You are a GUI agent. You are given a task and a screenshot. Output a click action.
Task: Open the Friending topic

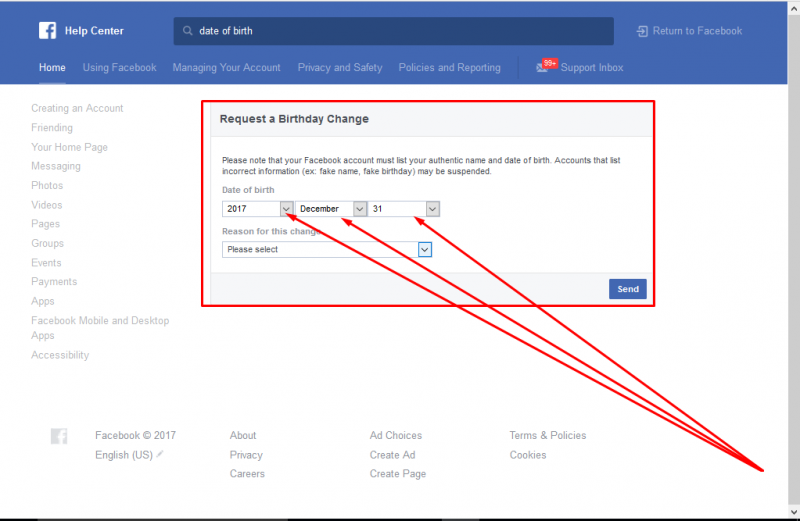(x=52, y=128)
